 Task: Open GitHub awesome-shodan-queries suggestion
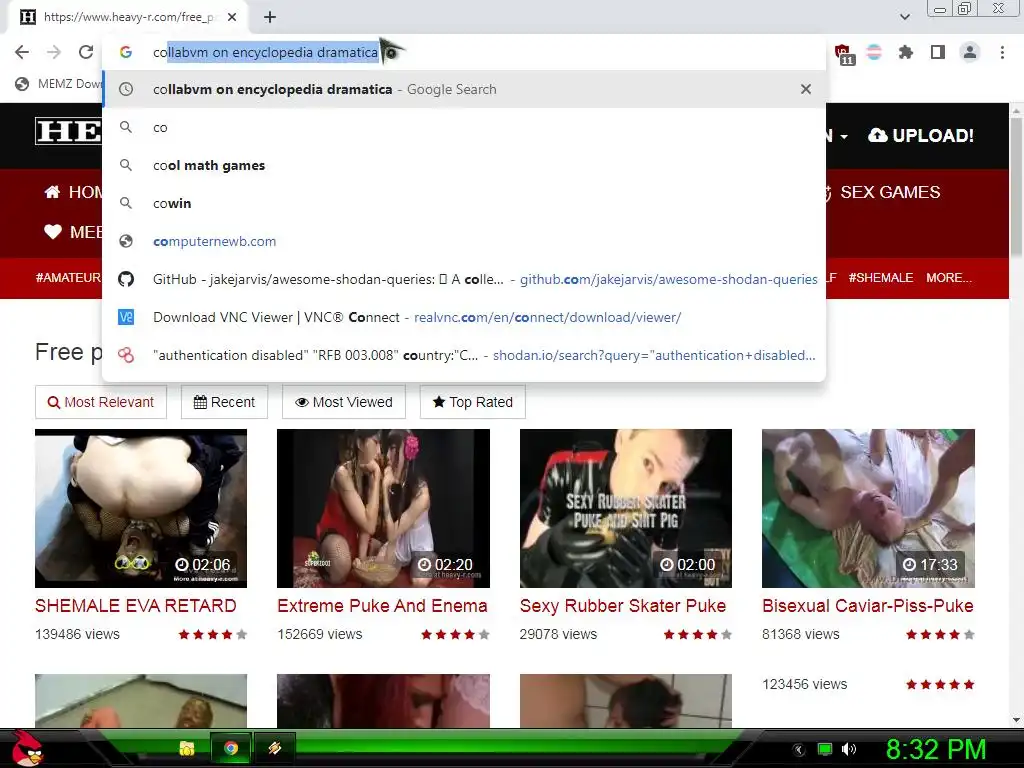tap(464, 279)
